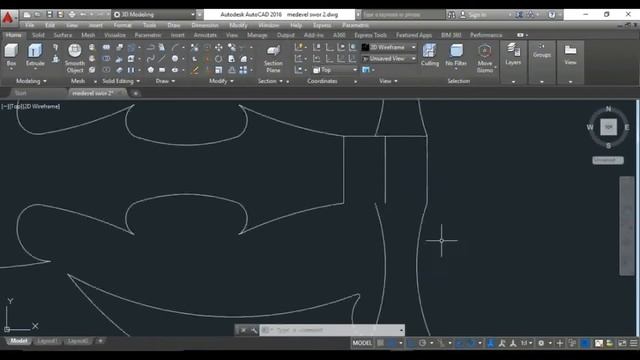This screenshot has height=360, width=640.
Task: Open the 2D Wireframe visual style dropdown
Action: coord(389,47)
